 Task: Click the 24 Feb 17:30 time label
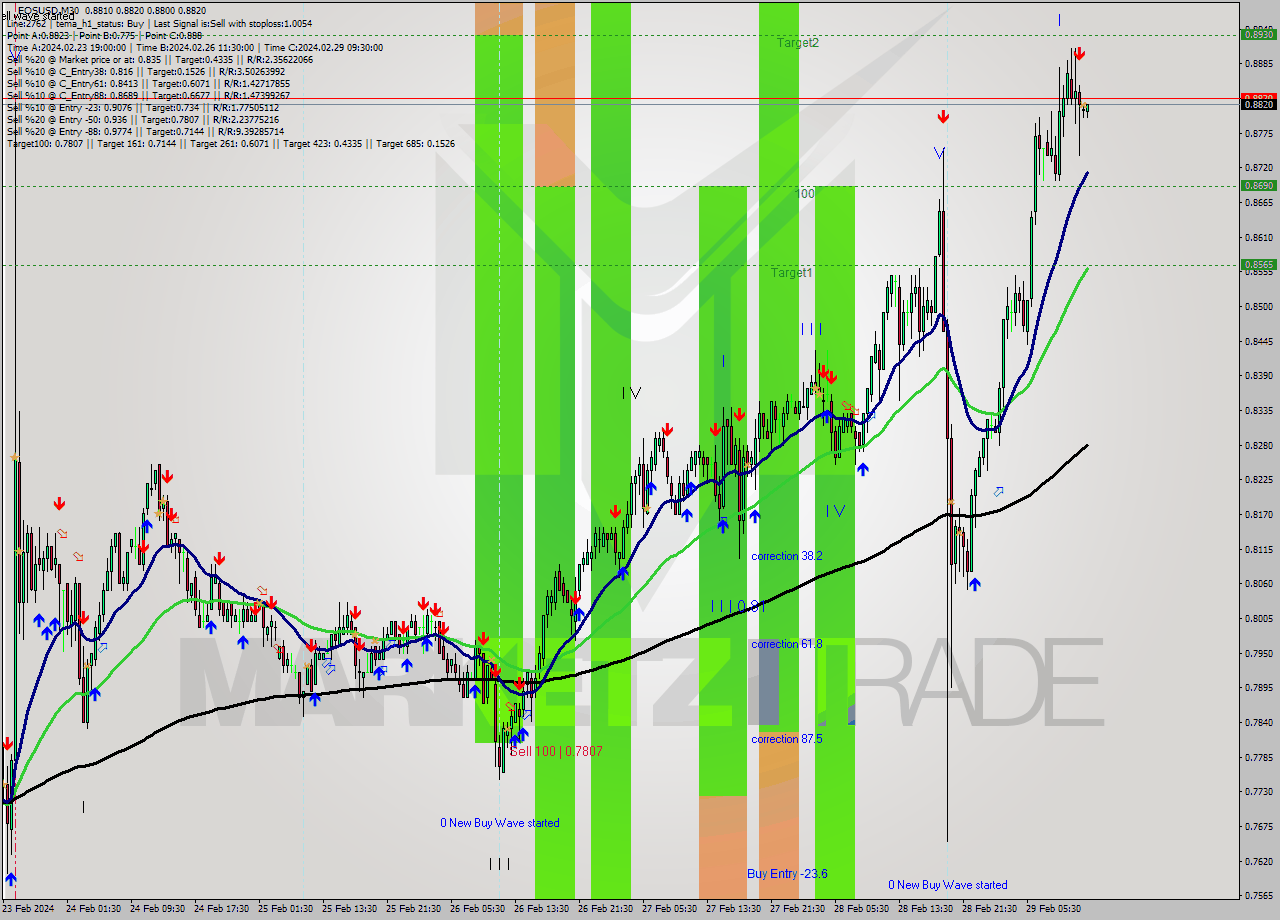(x=222, y=909)
